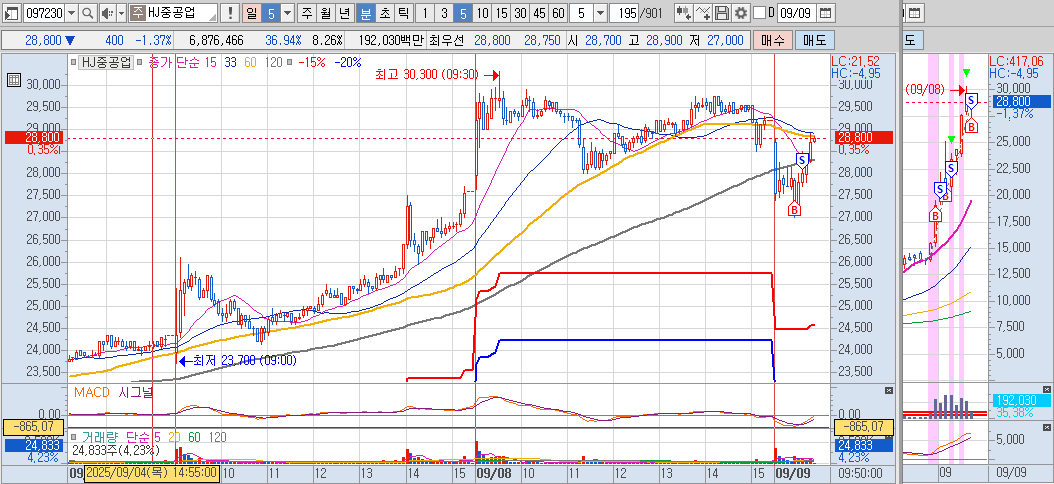This screenshot has width=1054, height=484.
Task: Save the chart with the floppy disk icon
Action: 721,13
